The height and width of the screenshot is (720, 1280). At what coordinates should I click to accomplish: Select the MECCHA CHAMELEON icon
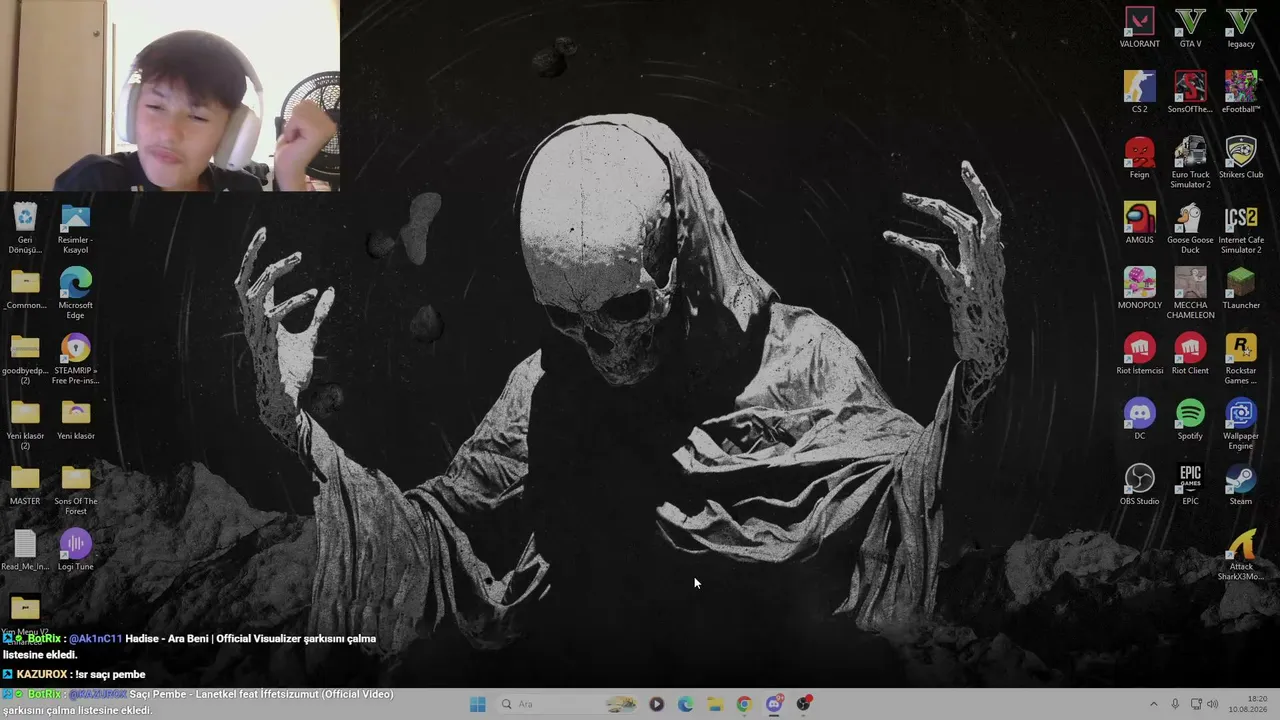1190,294
